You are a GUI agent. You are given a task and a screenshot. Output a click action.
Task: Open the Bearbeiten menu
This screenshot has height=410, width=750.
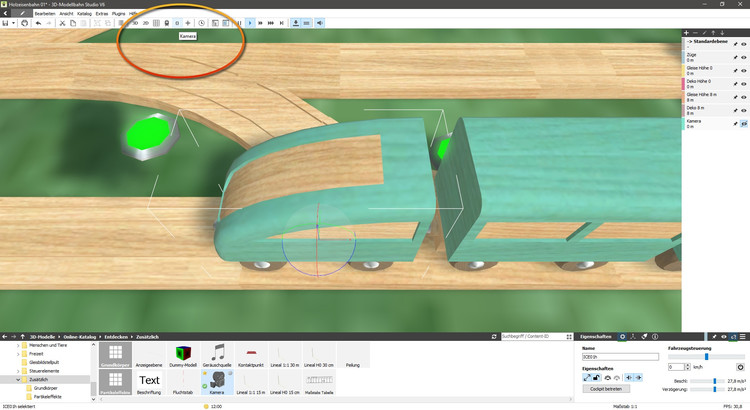(x=45, y=13)
